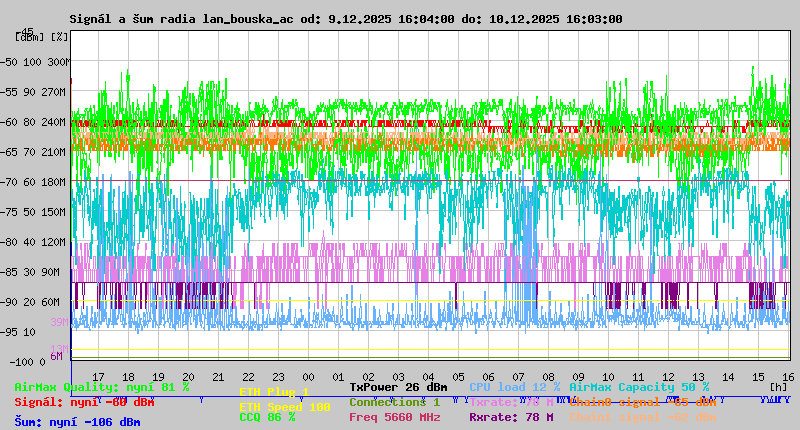
Task: Click the [h] unit label on time axis
Action: (x=780, y=386)
